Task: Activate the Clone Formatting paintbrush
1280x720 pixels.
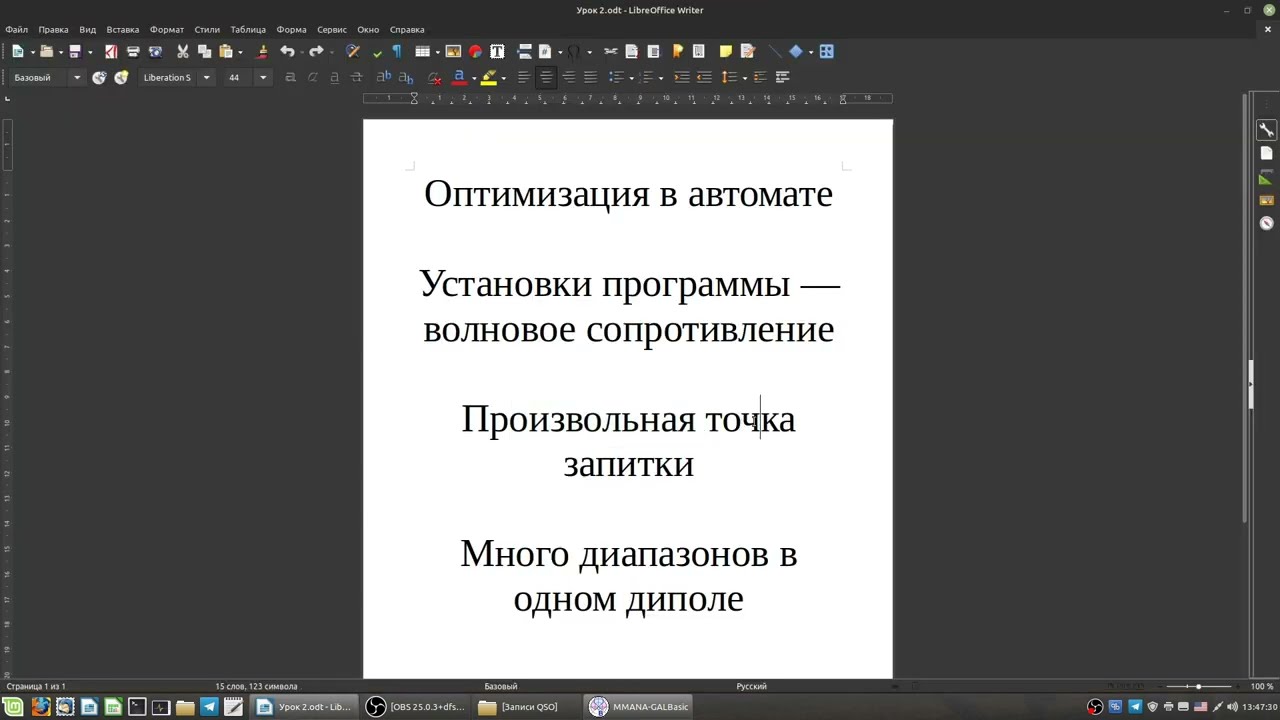Action: pyautogui.click(x=262, y=51)
